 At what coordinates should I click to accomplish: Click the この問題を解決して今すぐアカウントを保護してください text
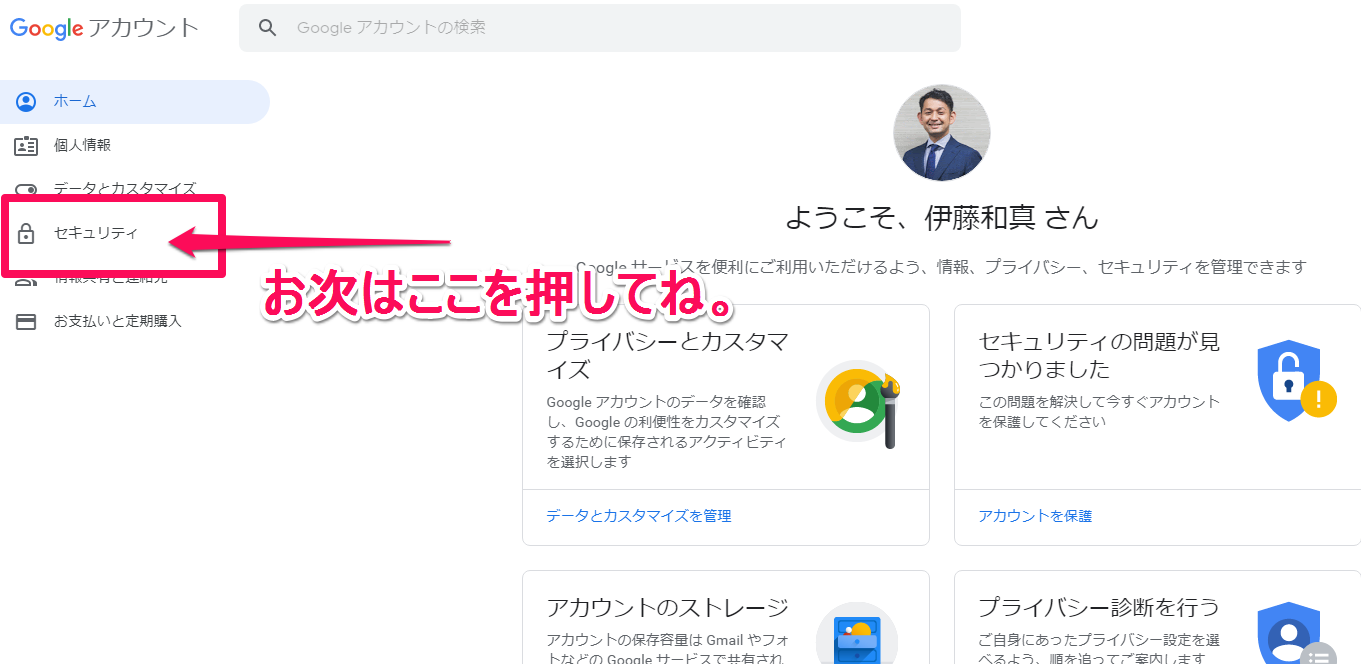point(1099,411)
